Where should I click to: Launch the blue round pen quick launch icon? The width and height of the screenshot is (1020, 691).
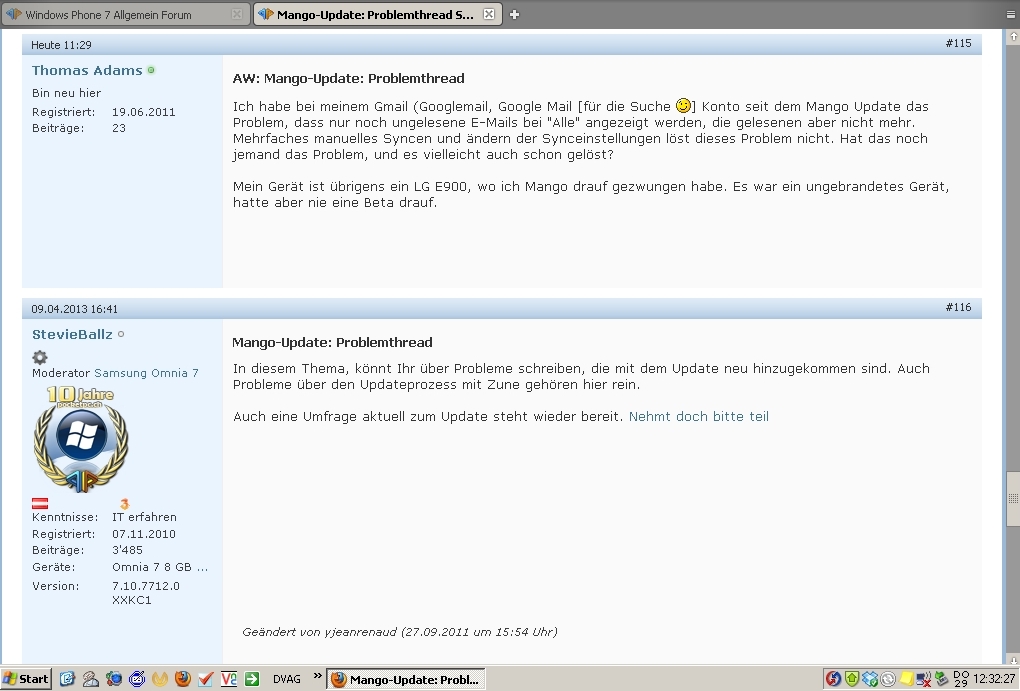point(137,679)
